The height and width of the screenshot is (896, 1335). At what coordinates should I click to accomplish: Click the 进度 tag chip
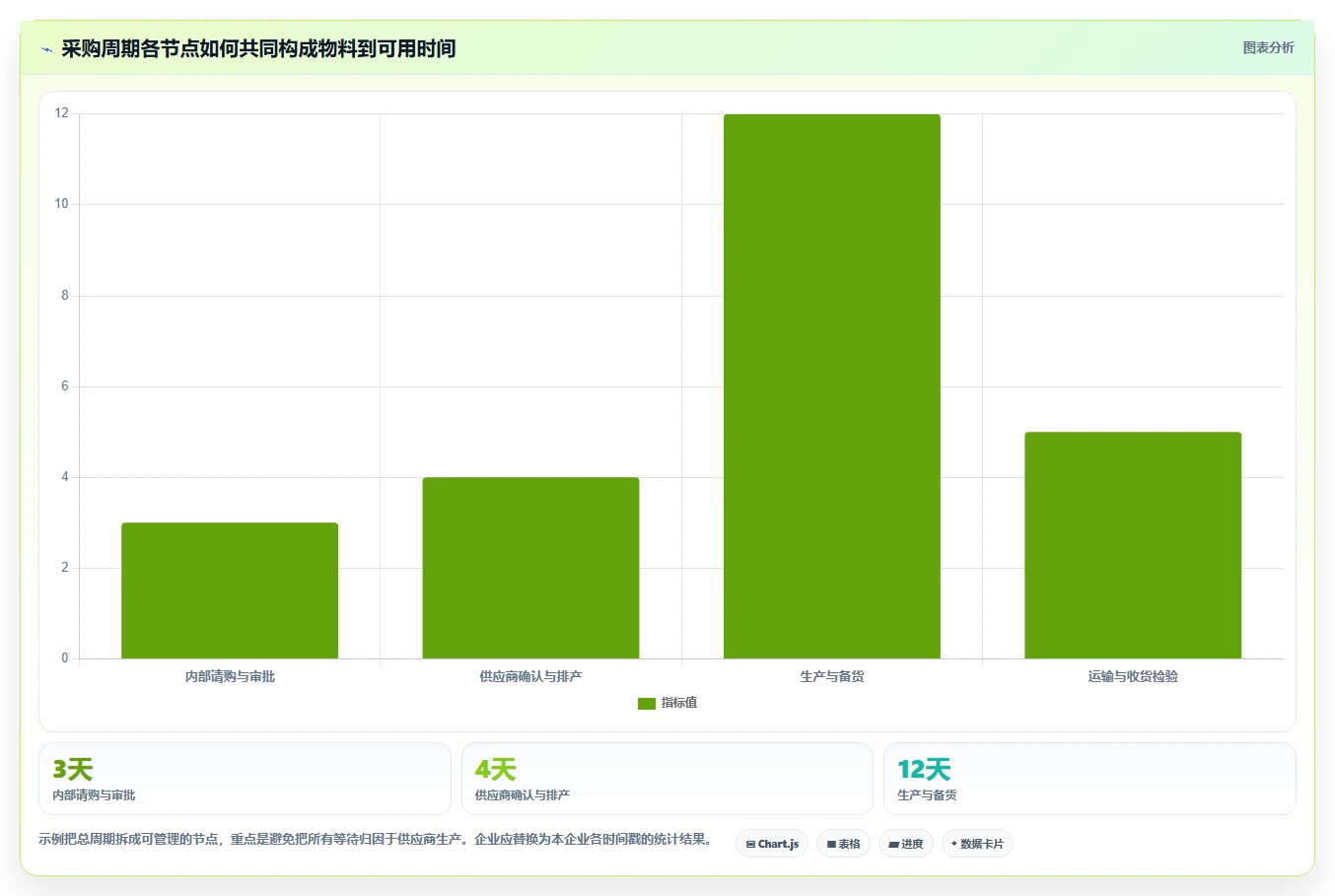906,844
